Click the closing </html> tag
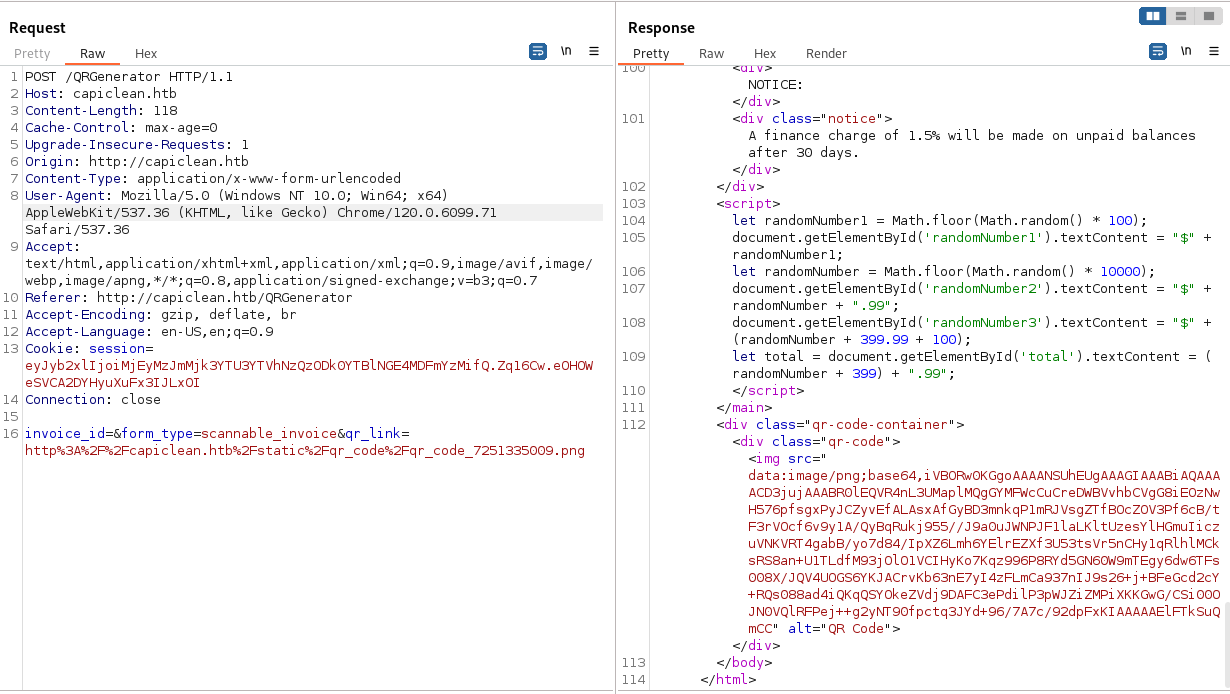The image size is (1230, 694). point(728,680)
